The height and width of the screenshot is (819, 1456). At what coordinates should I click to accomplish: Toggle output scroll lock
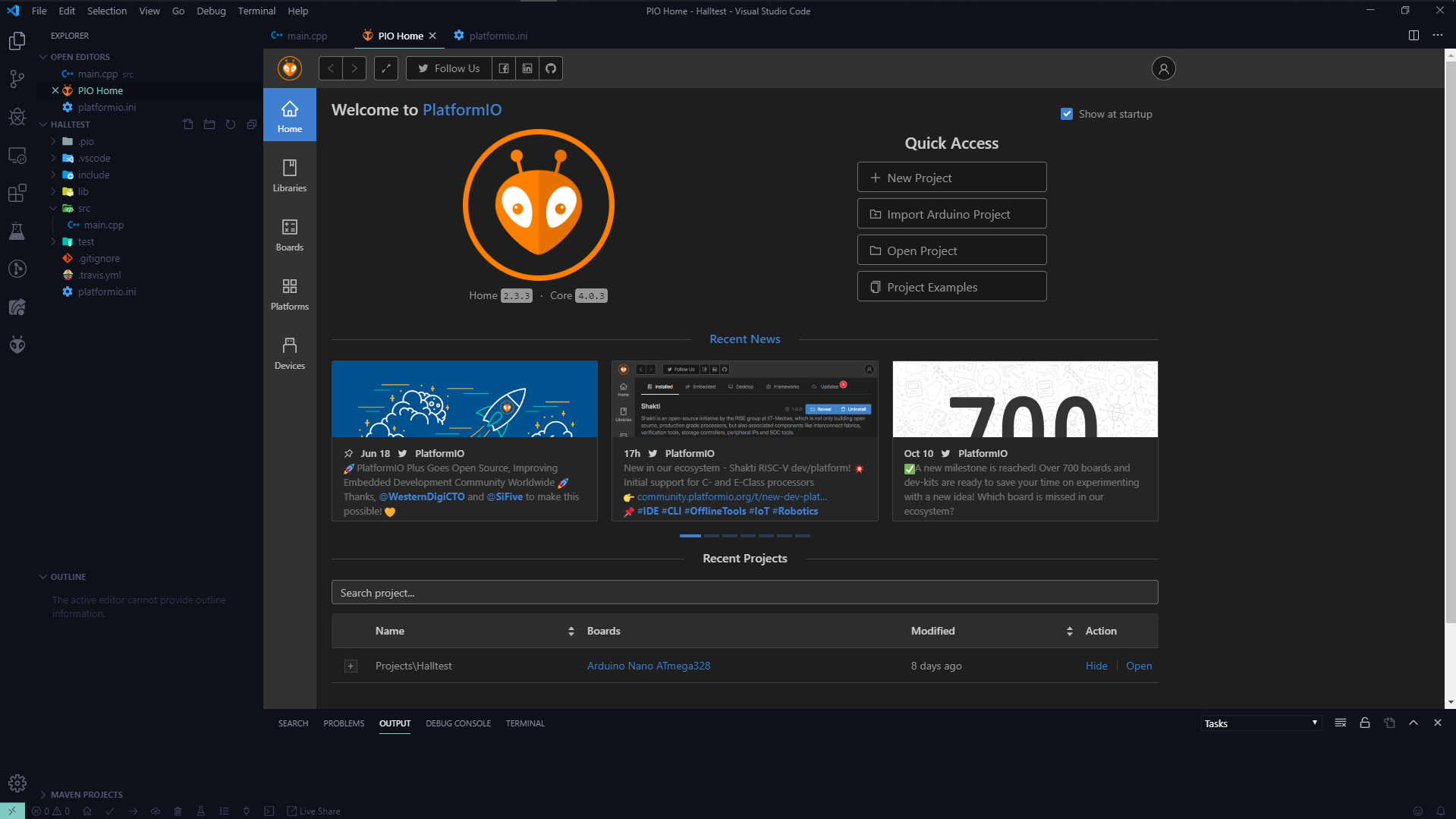(1365, 723)
